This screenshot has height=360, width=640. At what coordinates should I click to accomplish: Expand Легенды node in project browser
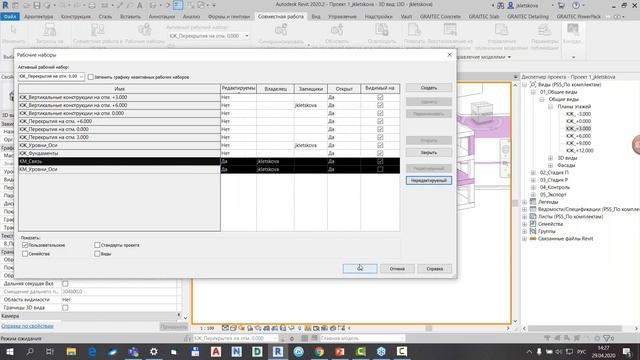[524, 202]
